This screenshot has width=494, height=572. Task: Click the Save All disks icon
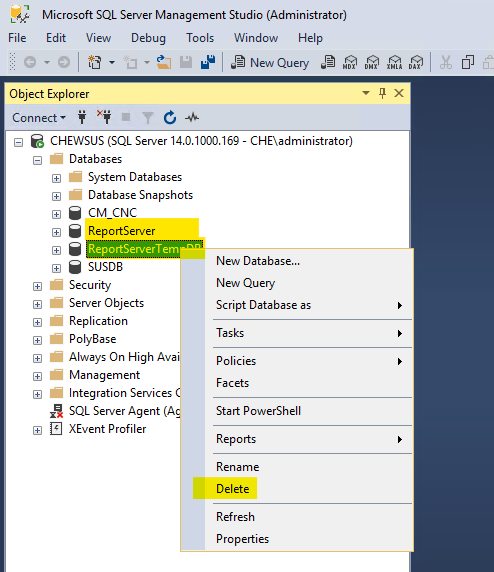tap(208, 62)
